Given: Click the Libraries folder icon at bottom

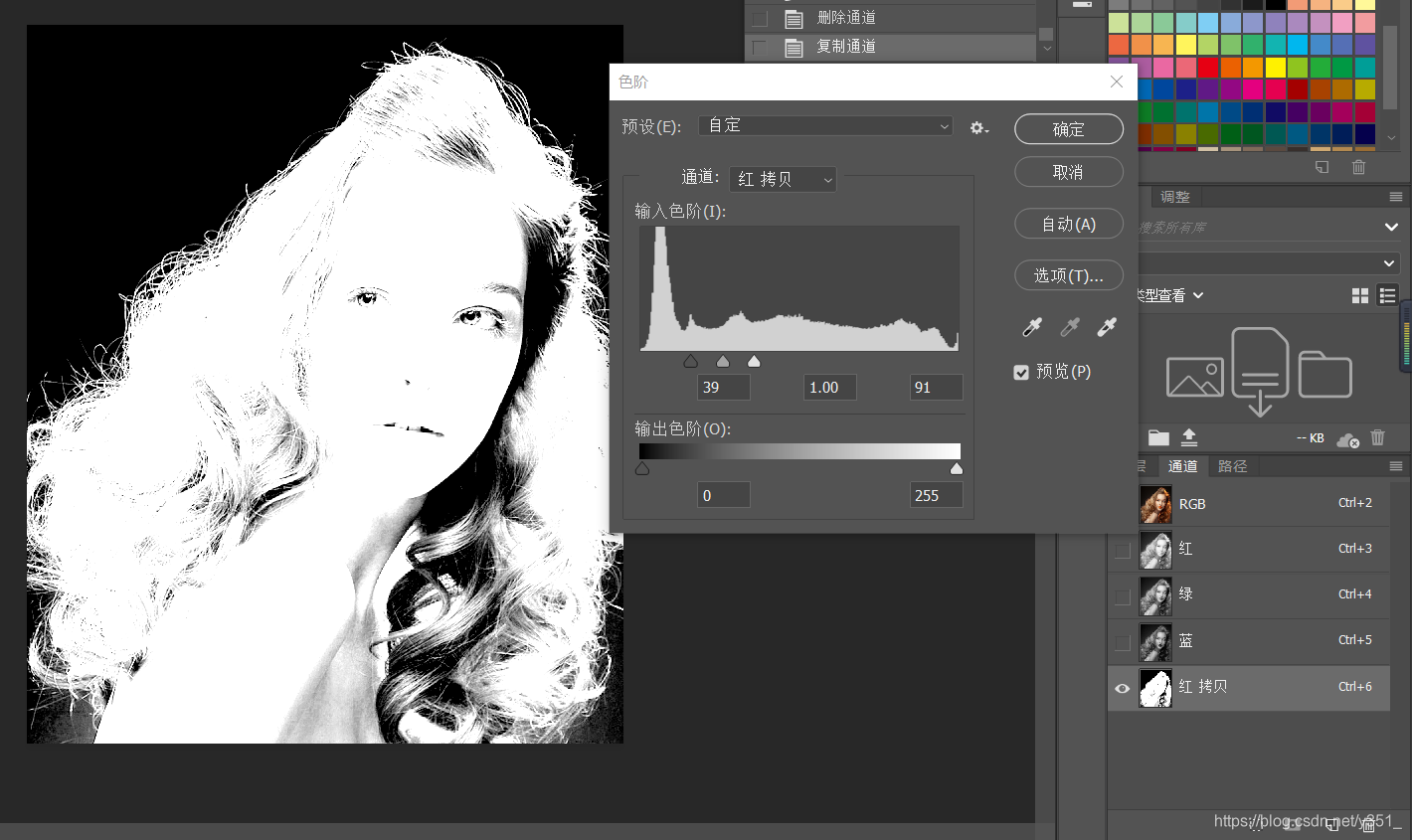Looking at the screenshot, I should pyautogui.click(x=1158, y=437).
